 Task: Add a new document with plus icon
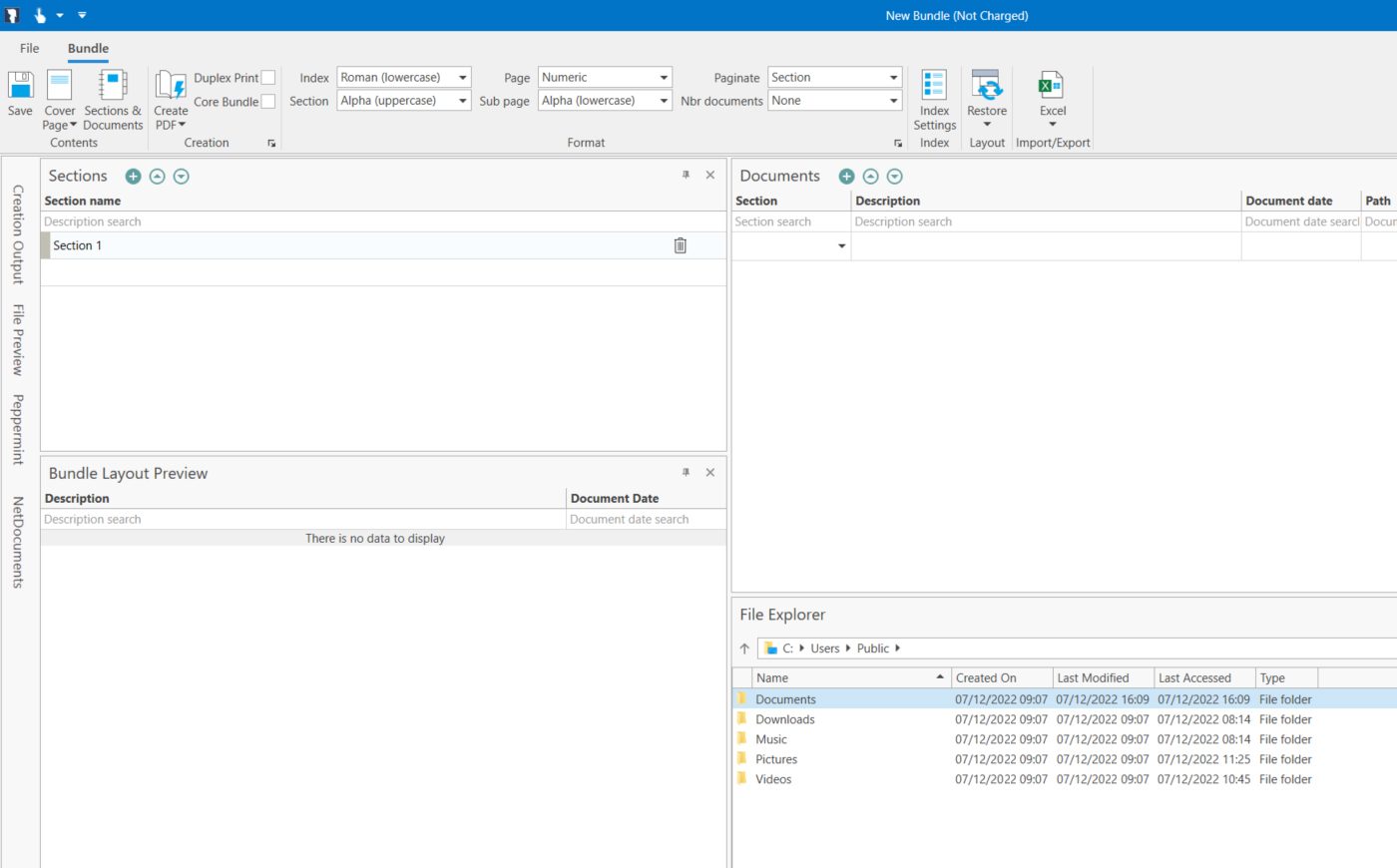click(x=846, y=177)
